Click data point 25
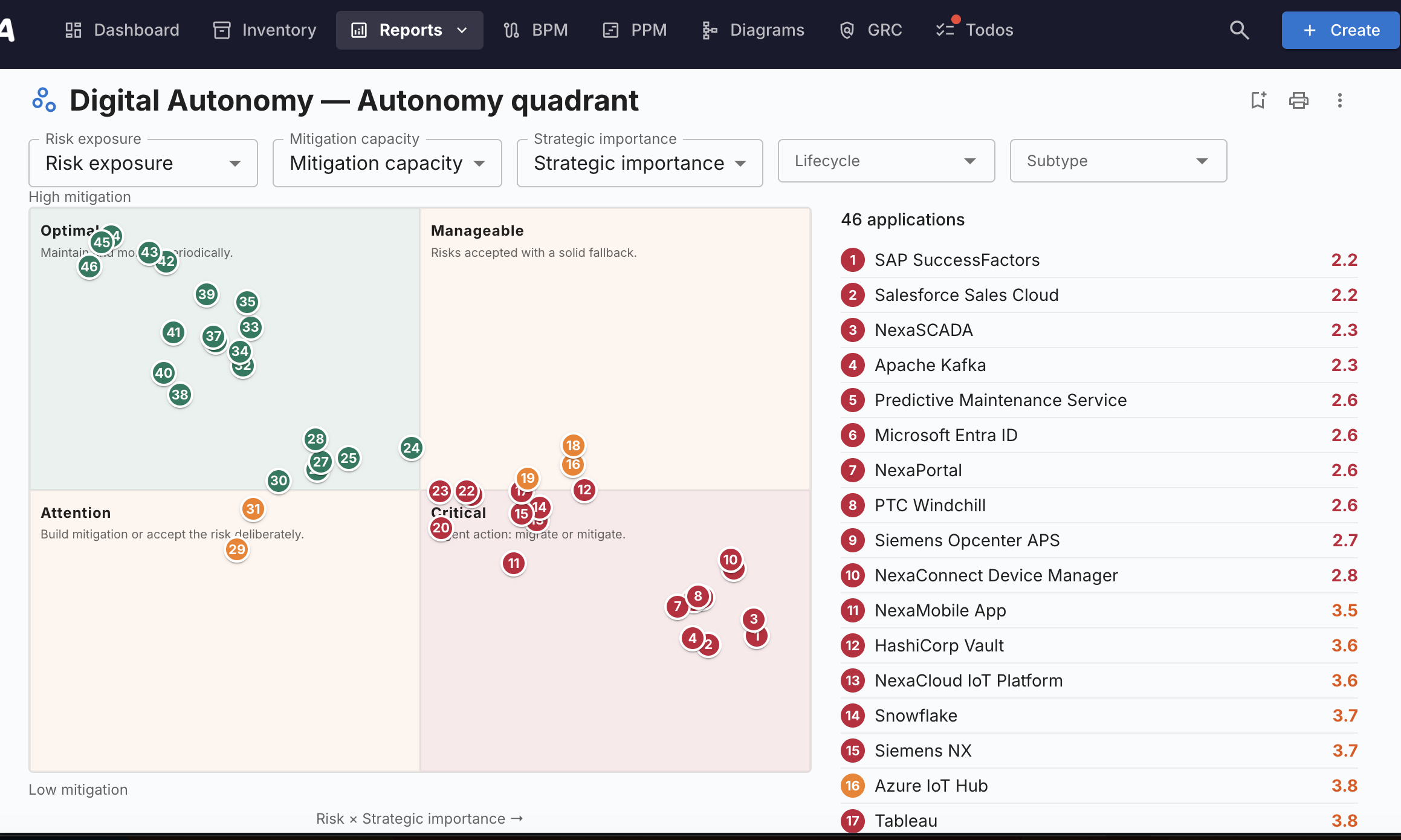The image size is (1401, 840). coord(349,458)
